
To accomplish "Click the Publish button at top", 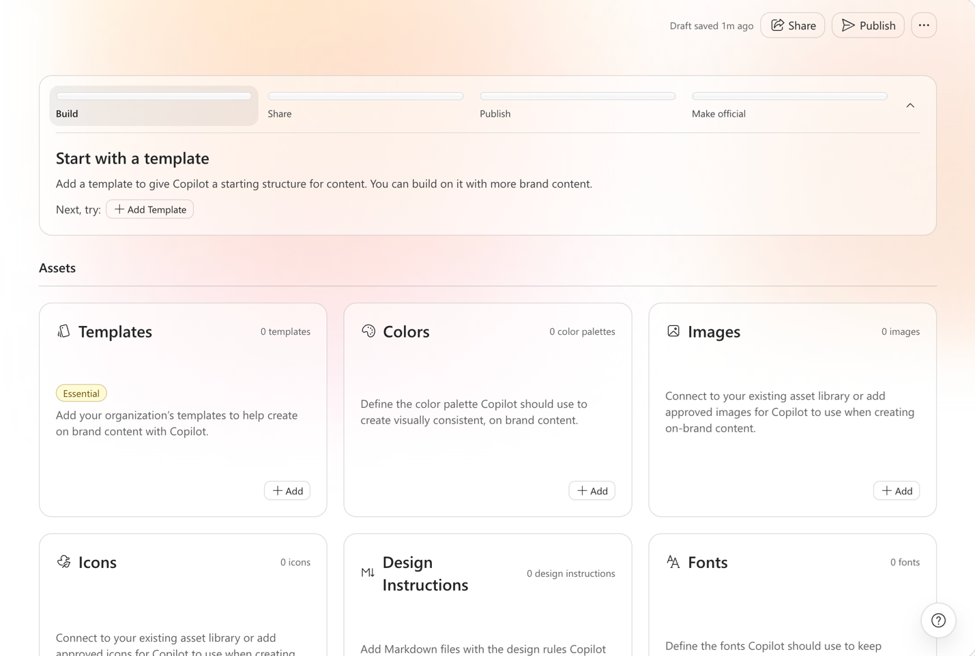I will 868,25.
